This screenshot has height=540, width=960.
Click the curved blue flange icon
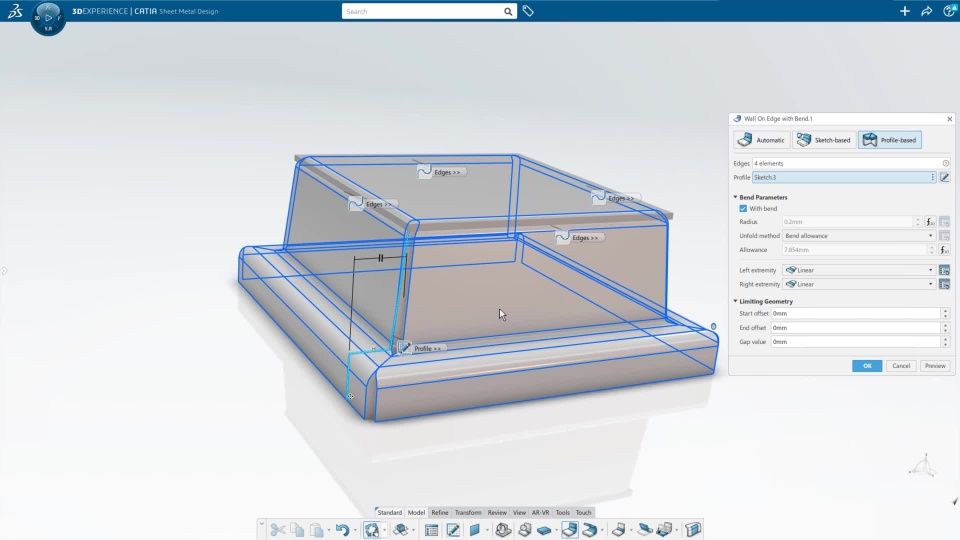590,530
